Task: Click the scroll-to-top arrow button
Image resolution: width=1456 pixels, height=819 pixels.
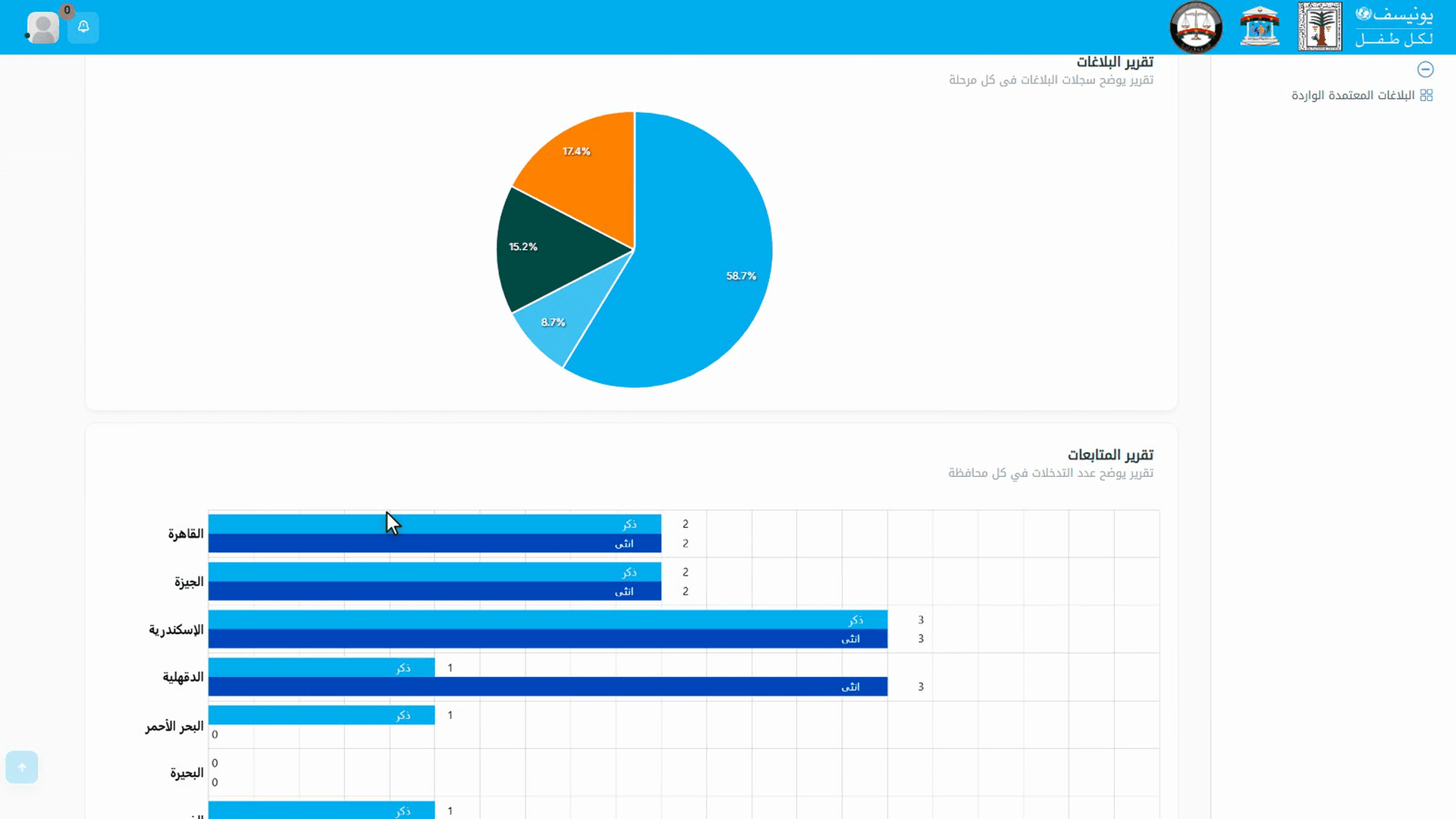Action: coord(22,767)
